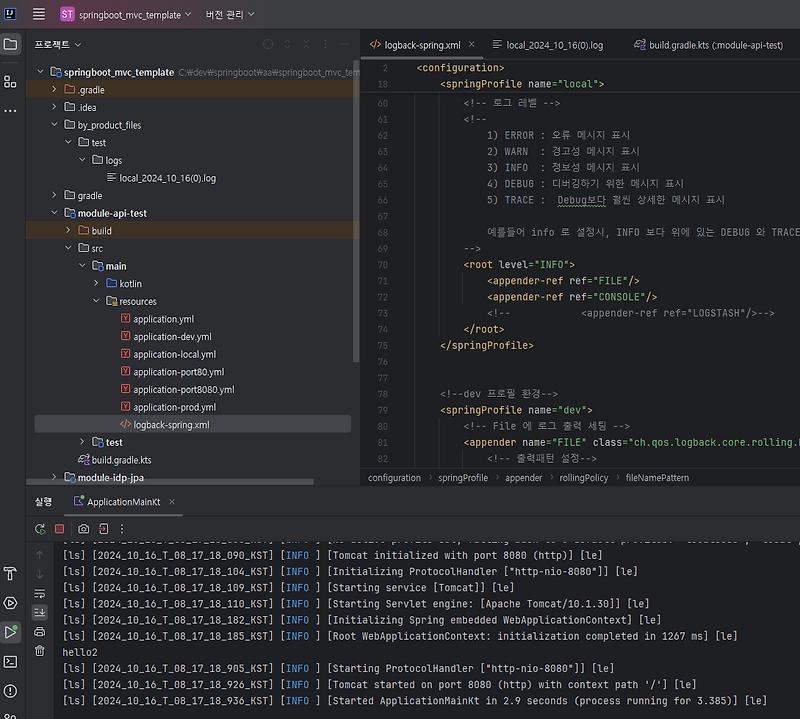This screenshot has height=719, width=800.
Task: Print console contents with printer icon
Action: 40,631
